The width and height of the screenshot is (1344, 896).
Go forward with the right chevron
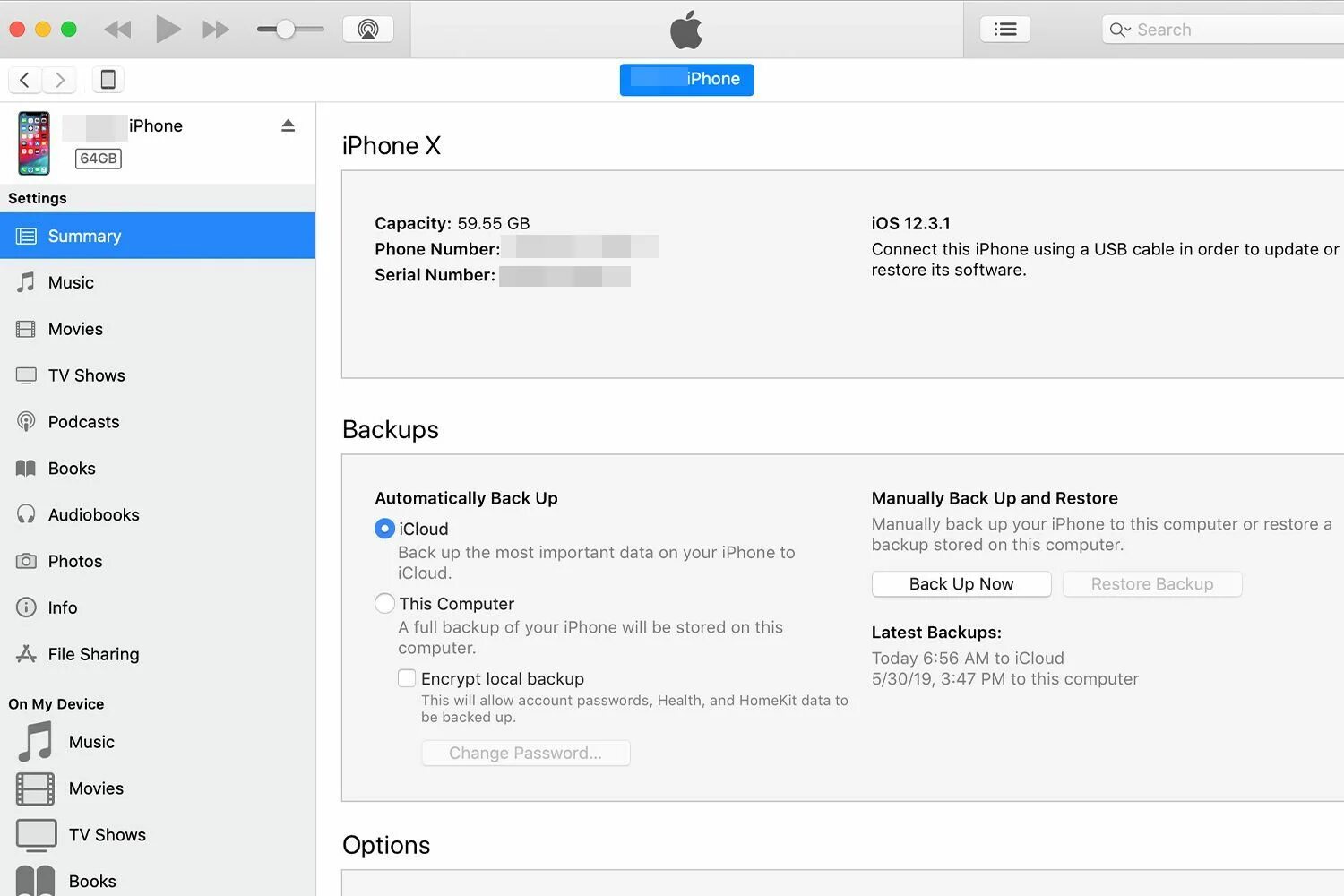[x=59, y=80]
